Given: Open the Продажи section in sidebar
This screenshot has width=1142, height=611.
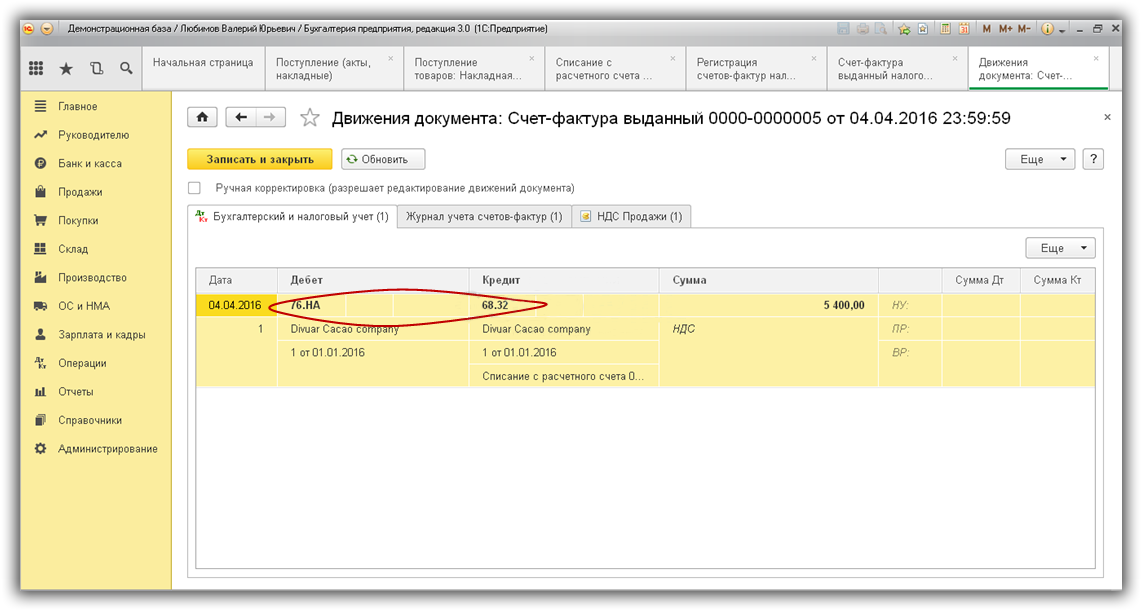Looking at the screenshot, I should tap(80, 192).
